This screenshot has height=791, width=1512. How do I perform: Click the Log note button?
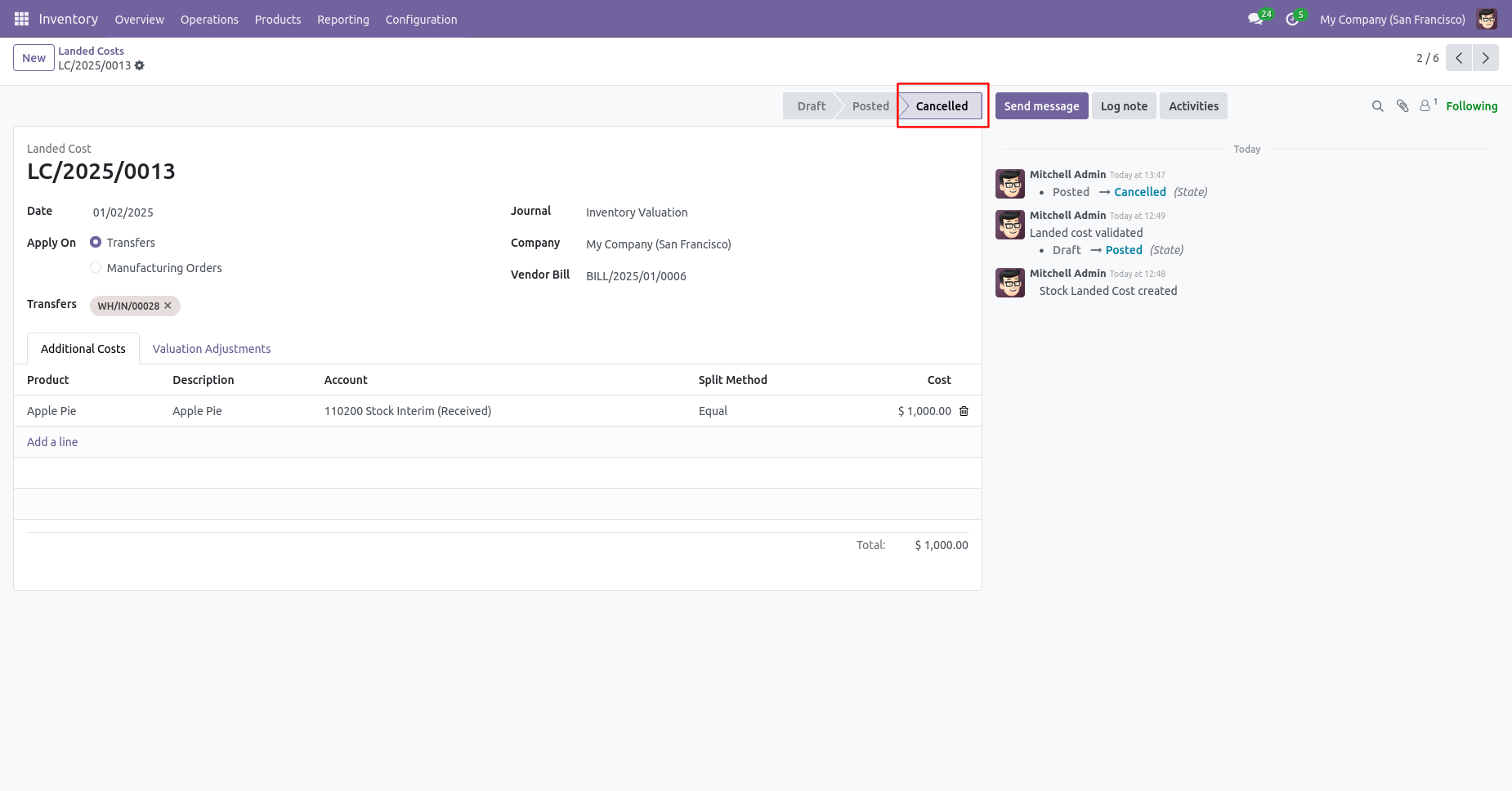(x=1124, y=106)
